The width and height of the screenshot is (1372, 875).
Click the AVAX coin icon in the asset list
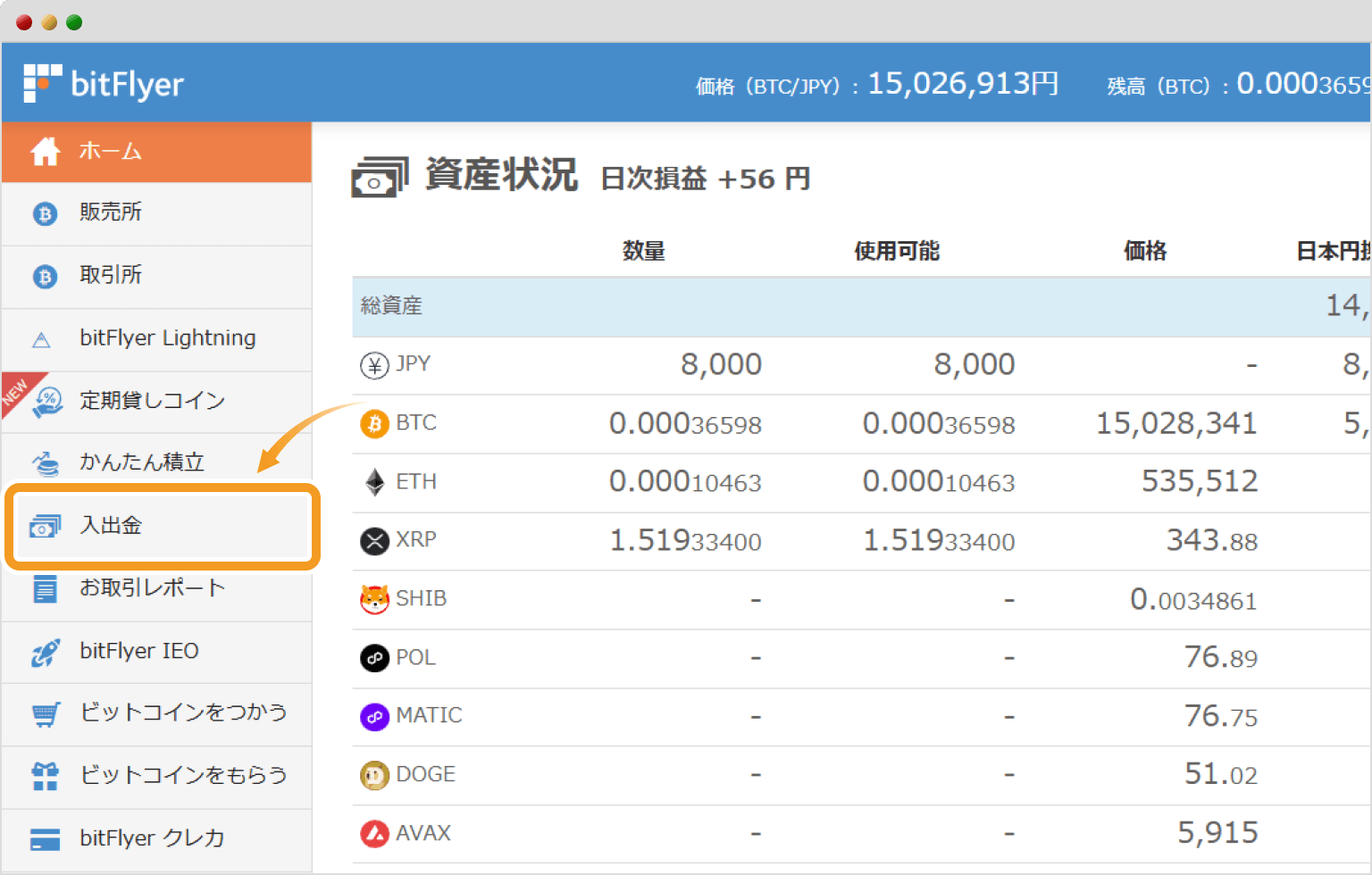tap(373, 833)
